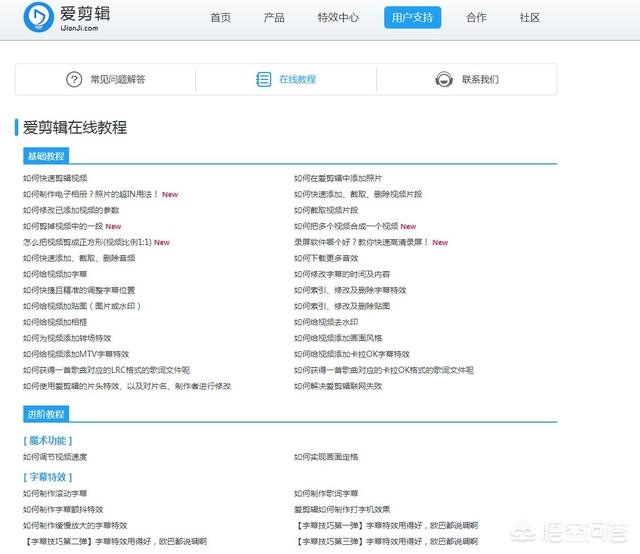Click the [字幕特效] category heading
The height and width of the screenshot is (554, 640).
point(48,477)
